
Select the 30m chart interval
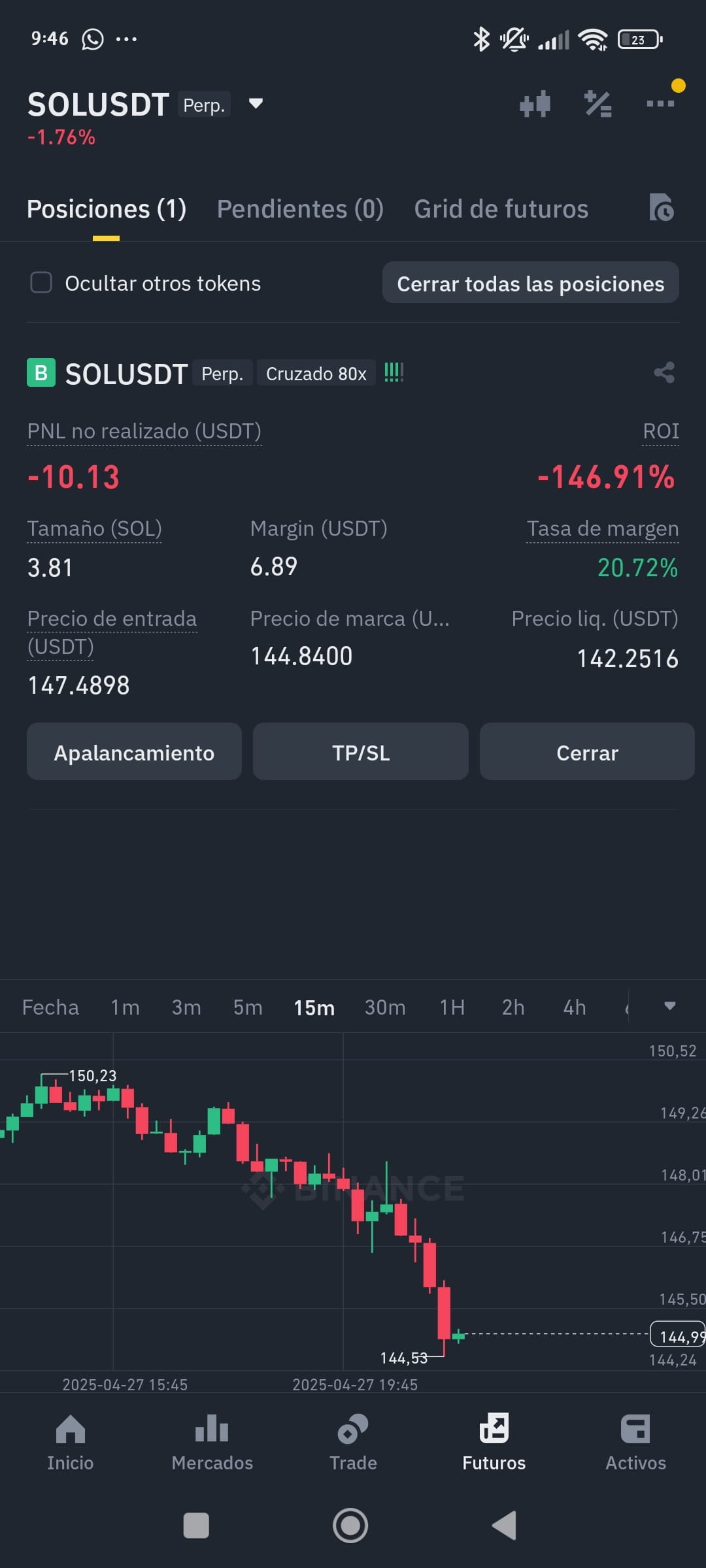coord(385,1007)
